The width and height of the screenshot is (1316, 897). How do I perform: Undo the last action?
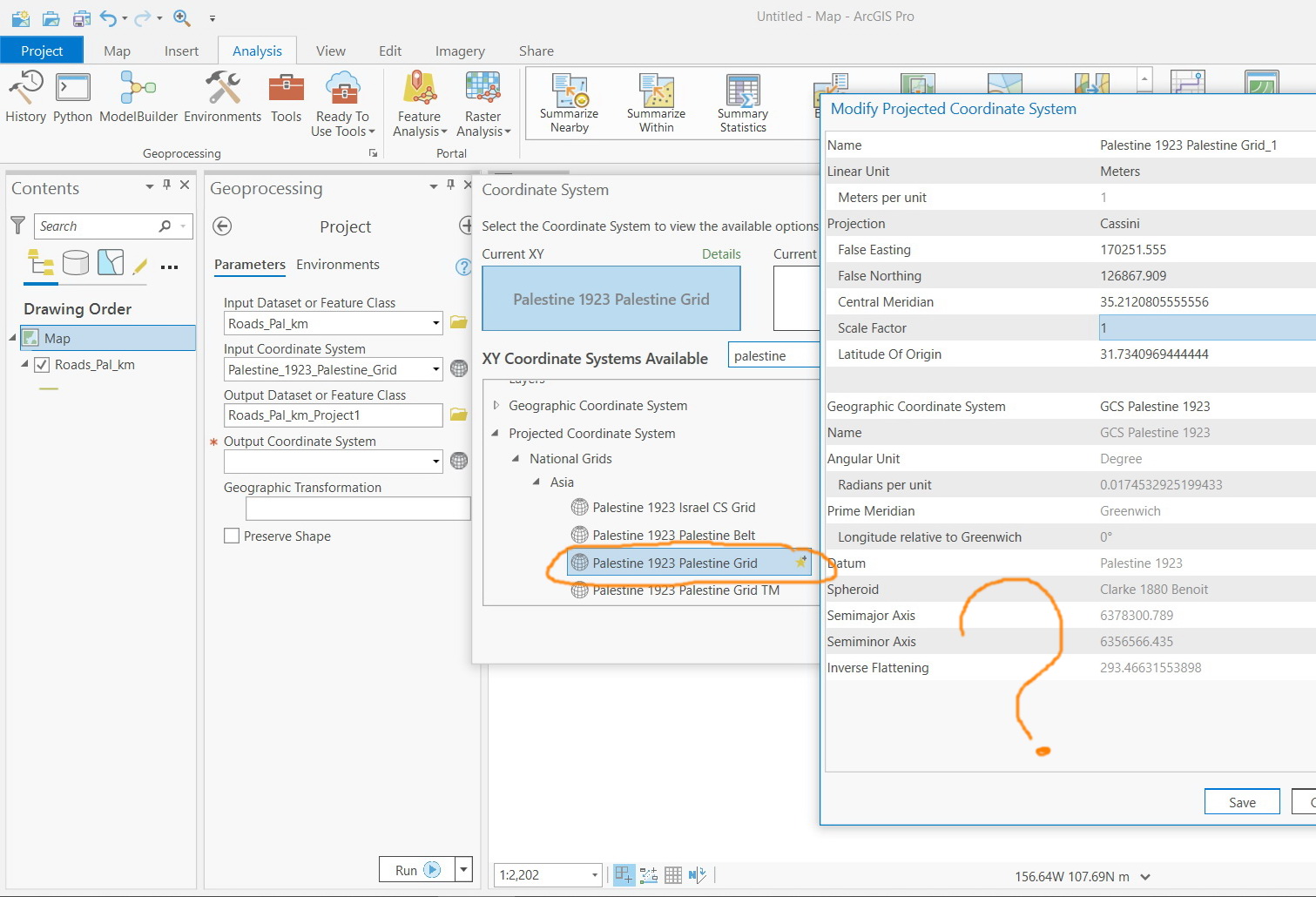coord(109,17)
